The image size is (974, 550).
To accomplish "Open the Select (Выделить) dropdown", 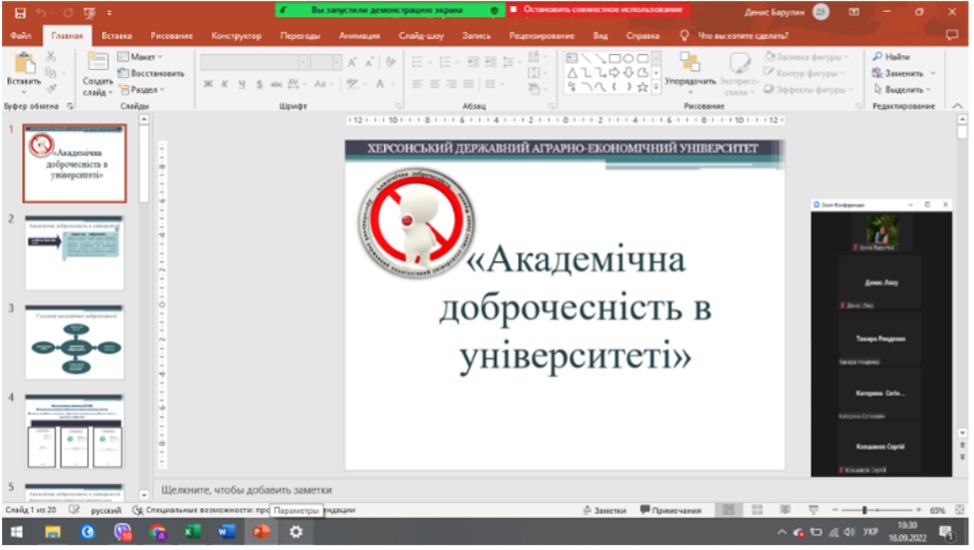I will 901,89.
